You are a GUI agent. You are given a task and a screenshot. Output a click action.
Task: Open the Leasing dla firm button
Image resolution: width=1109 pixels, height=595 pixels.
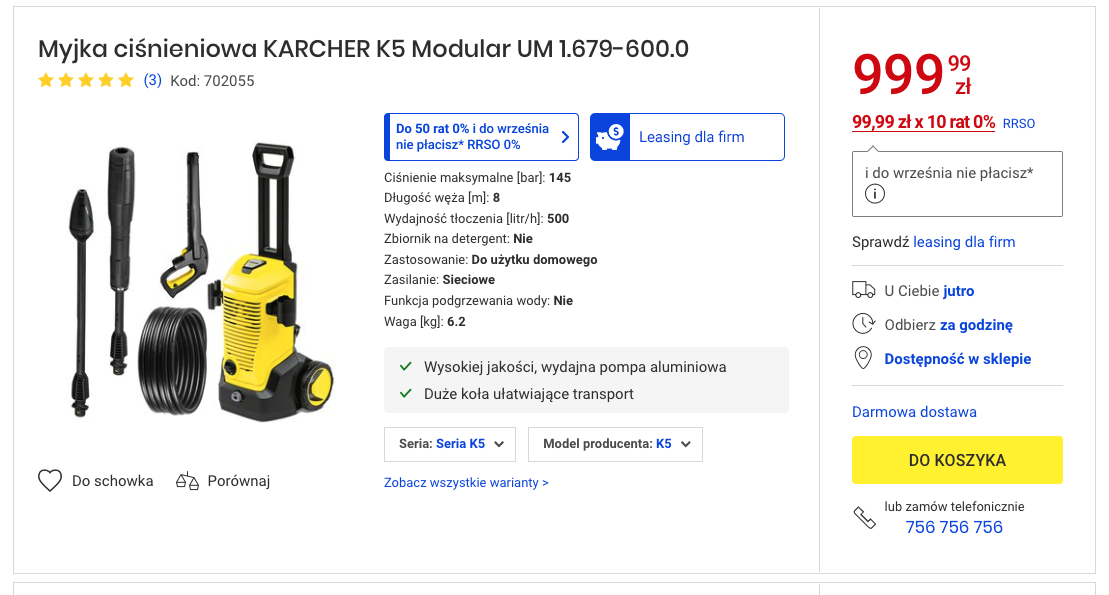pyautogui.click(x=687, y=137)
